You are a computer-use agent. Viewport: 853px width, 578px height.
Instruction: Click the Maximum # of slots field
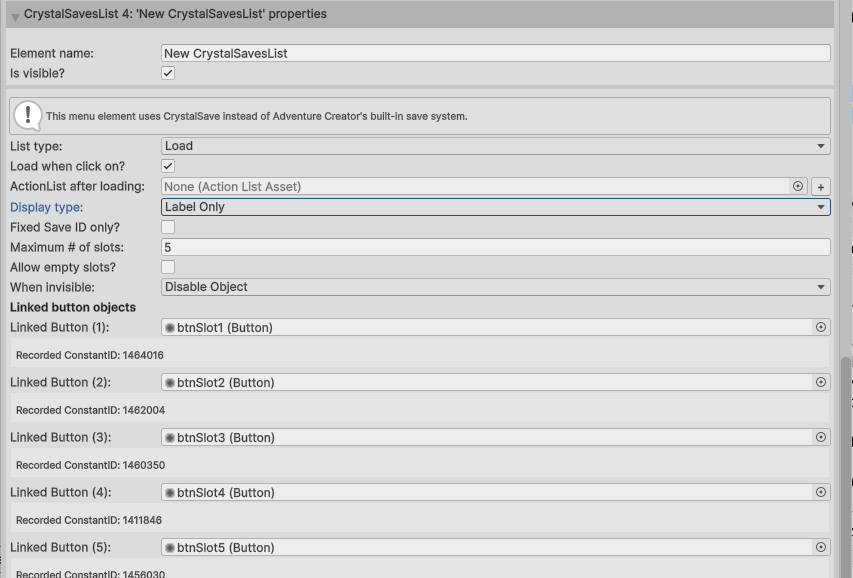[495, 247]
